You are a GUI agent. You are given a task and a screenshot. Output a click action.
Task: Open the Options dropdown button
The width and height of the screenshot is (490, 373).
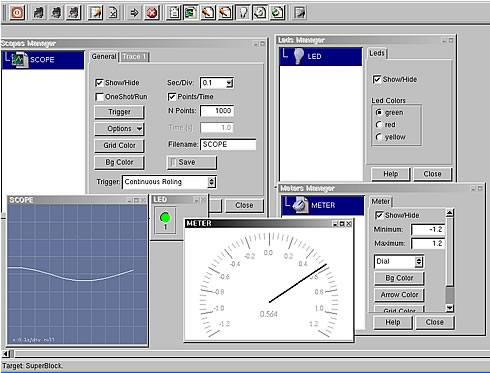(119, 129)
